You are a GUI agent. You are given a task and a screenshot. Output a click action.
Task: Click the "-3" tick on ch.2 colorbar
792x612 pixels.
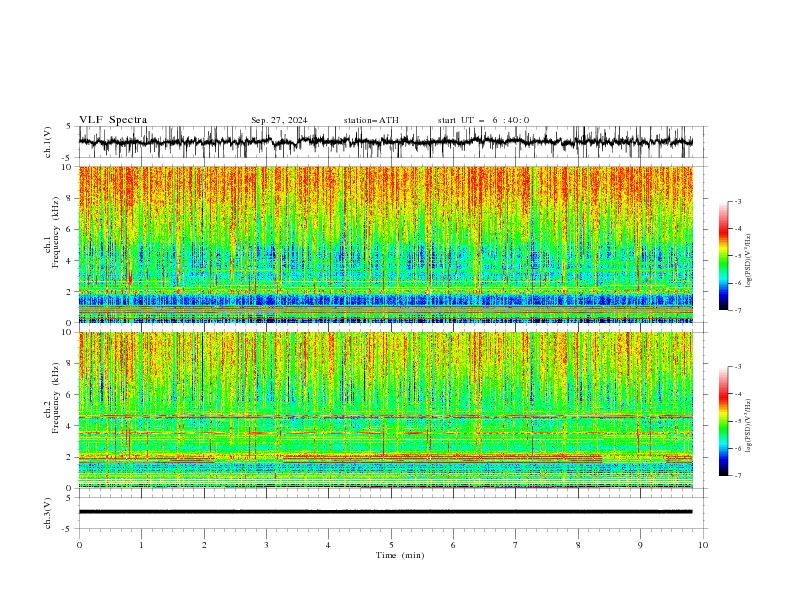click(x=738, y=367)
